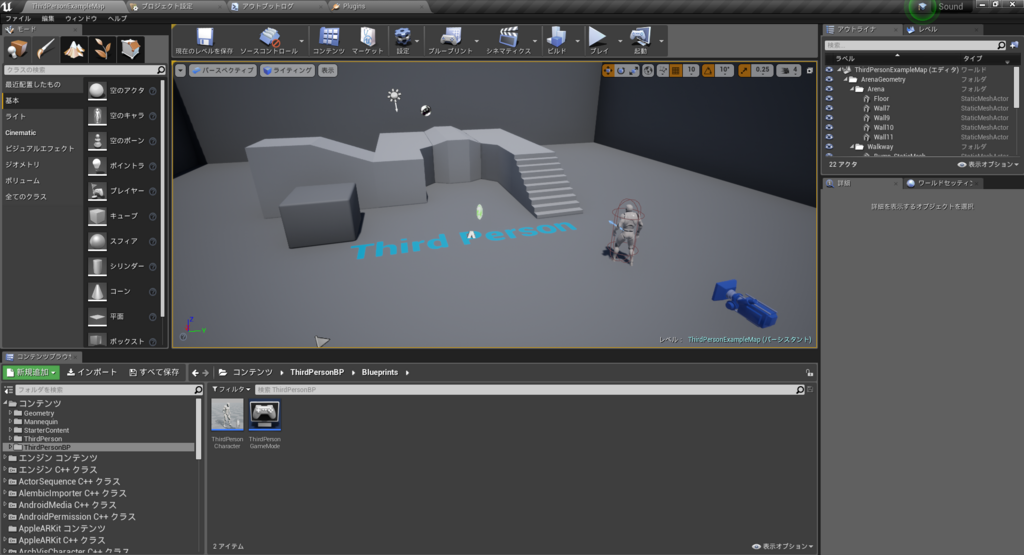1024x555 pixels.
Task: Select the Player Start icon
Action: coord(97,191)
